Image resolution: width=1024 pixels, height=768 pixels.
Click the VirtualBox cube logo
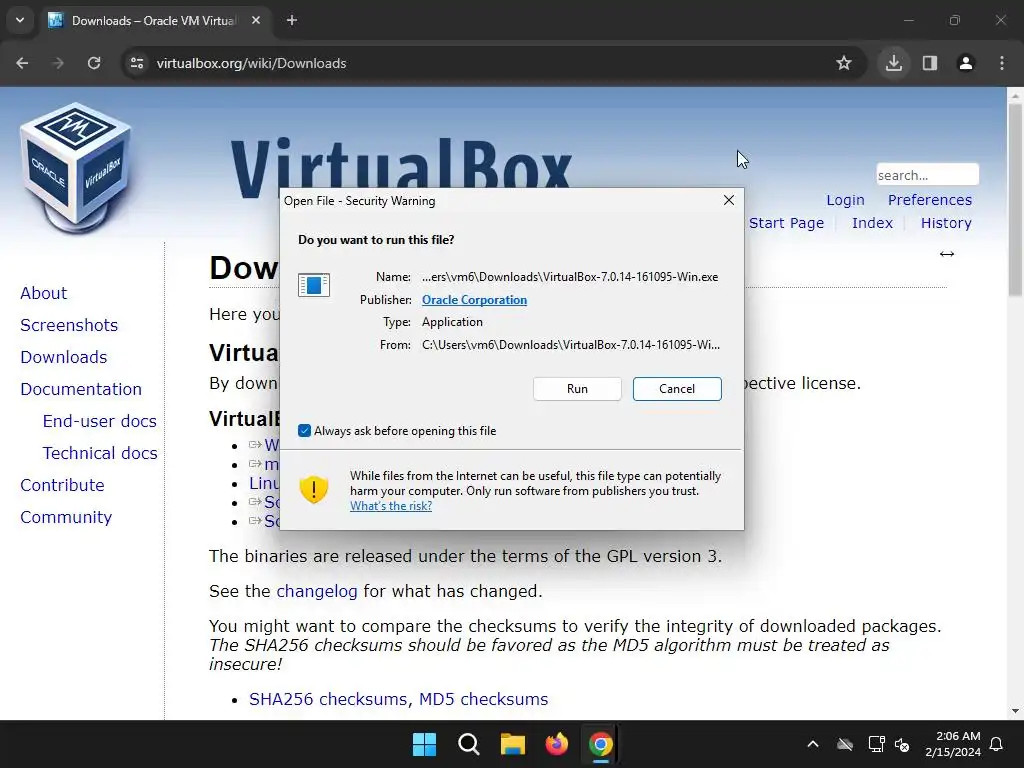76,168
